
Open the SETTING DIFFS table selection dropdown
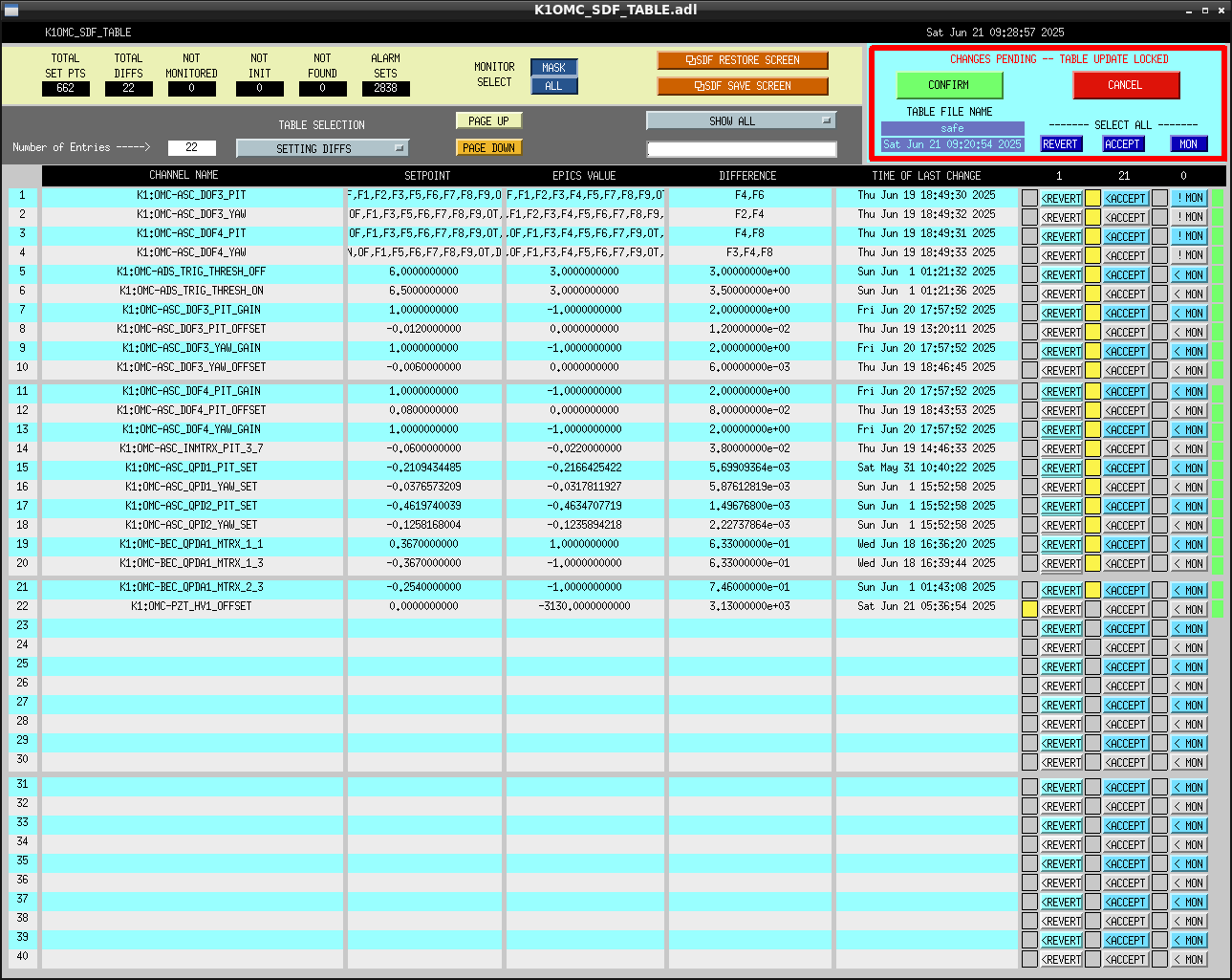click(322, 148)
